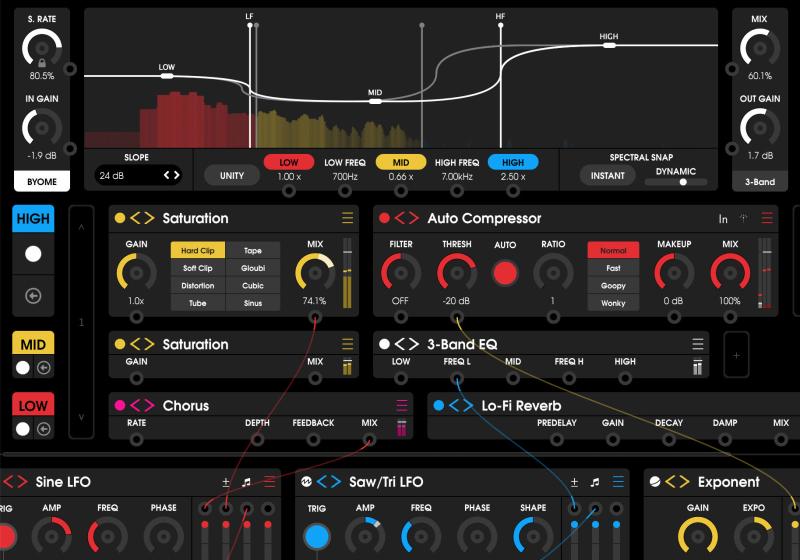Toggle the 3-Band EQ white power dot

pyautogui.click(x=385, y=344)
